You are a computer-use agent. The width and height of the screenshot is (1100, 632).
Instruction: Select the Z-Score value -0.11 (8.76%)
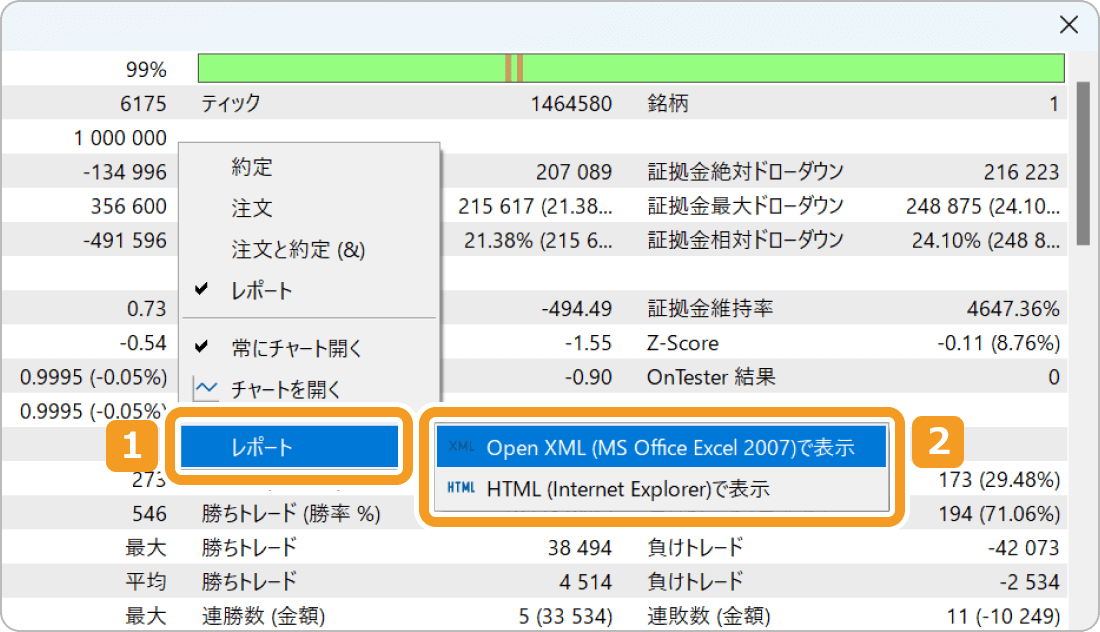pos(1000,342)
